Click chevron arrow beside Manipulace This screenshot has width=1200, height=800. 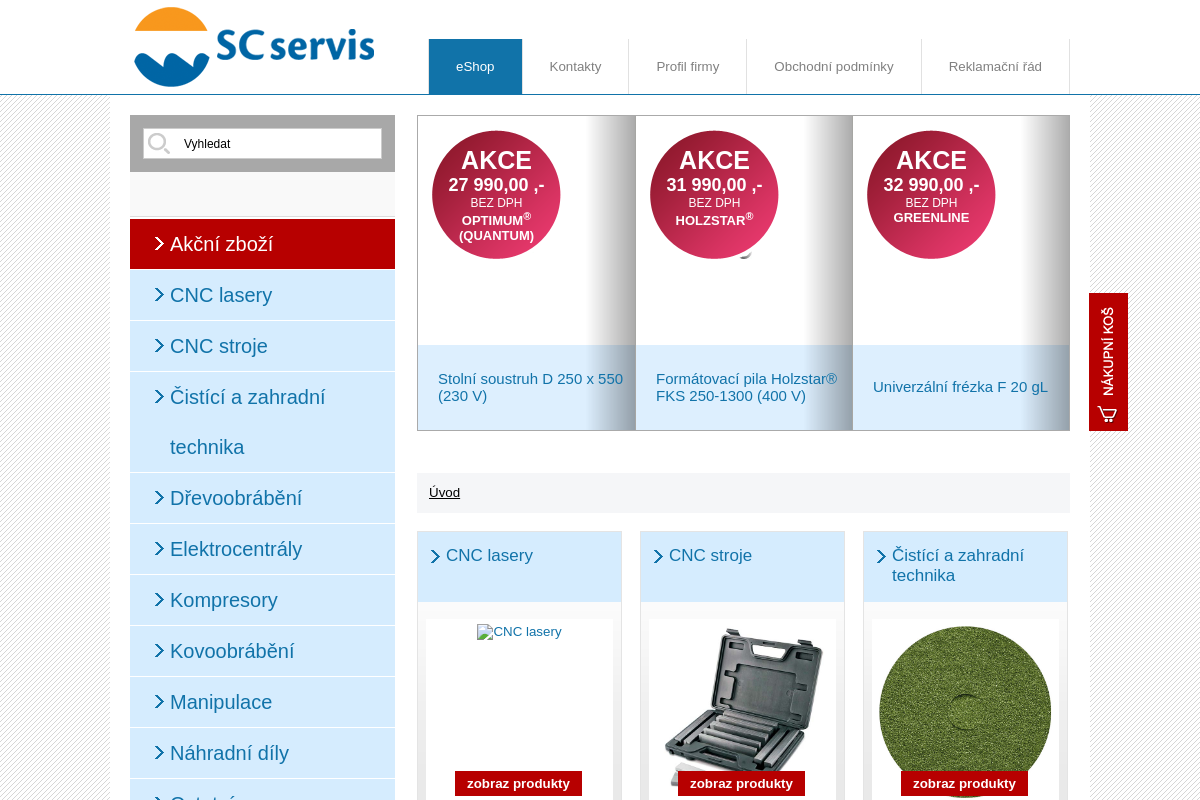coord(159,701)
